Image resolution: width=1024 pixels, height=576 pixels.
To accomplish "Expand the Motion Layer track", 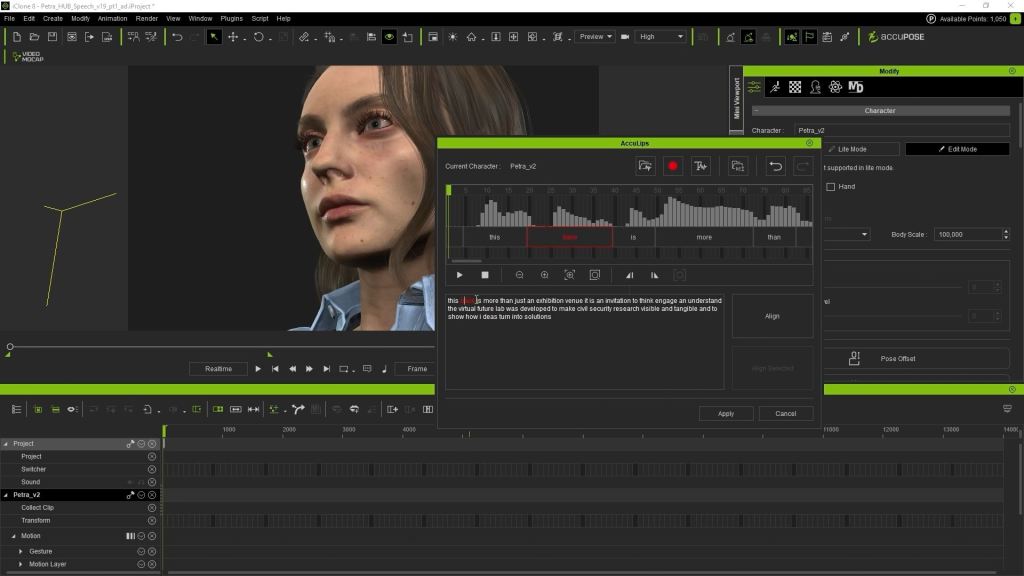I will [20, 564].
